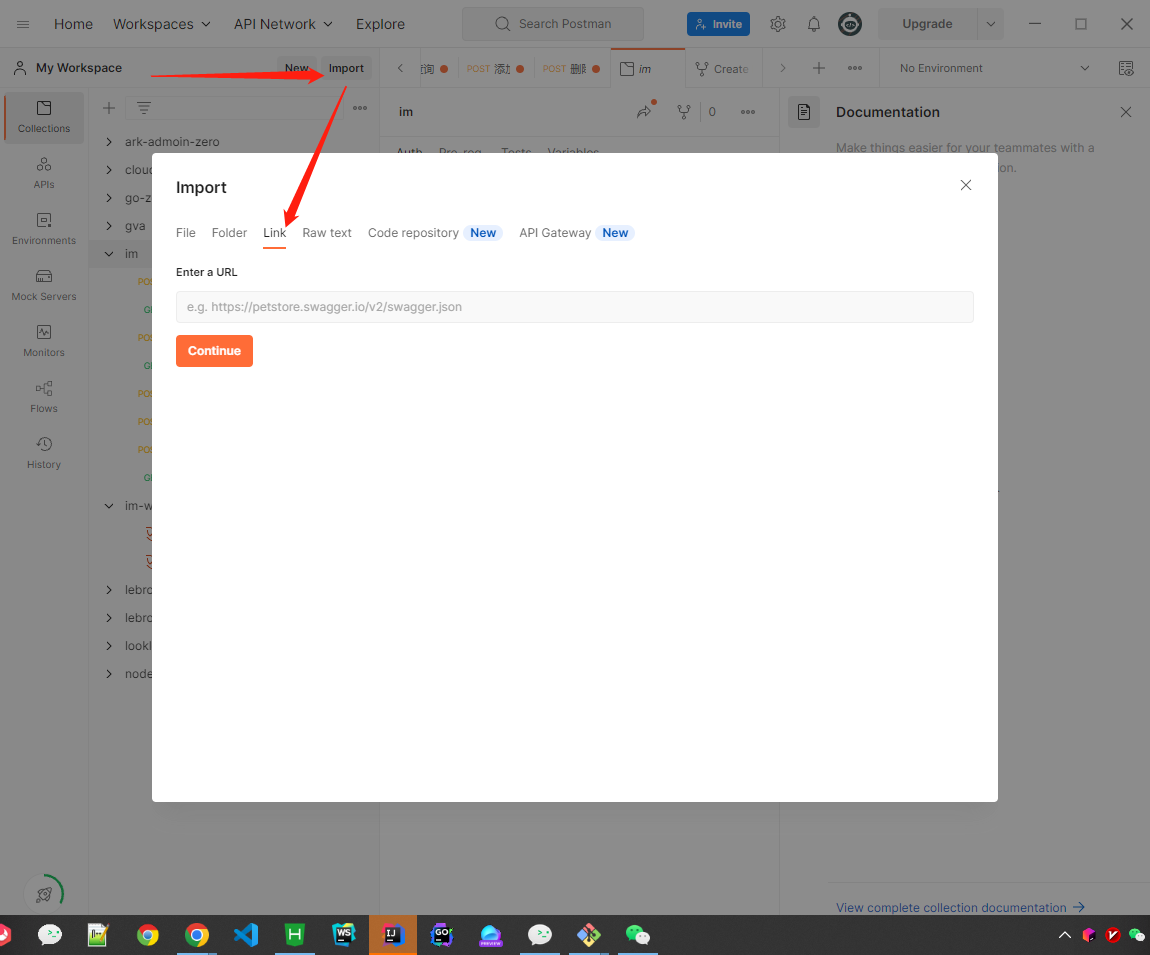Click the Enter a URL input field
The width and height of the screenshot is (1150, 955).
tap(574, 307)
